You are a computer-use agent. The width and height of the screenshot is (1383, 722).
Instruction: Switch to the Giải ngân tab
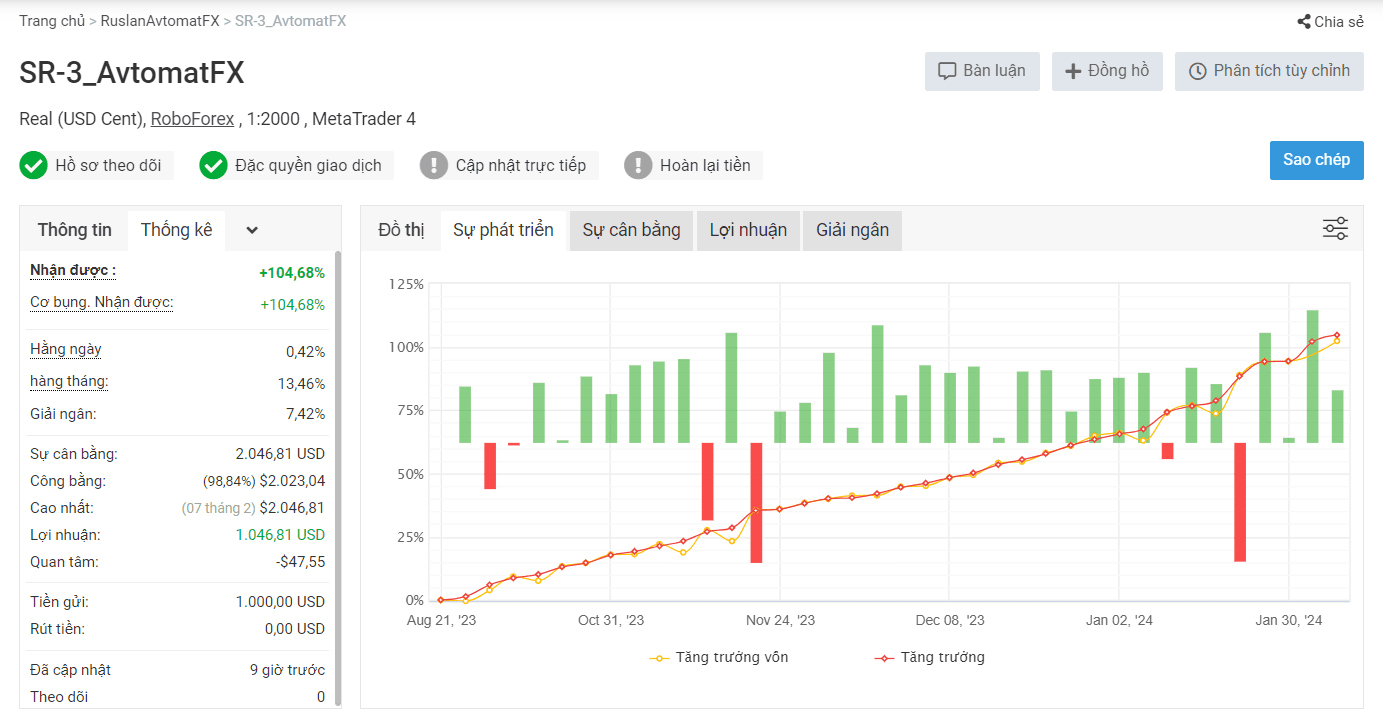pyautogui.click(x=852, y=230)
